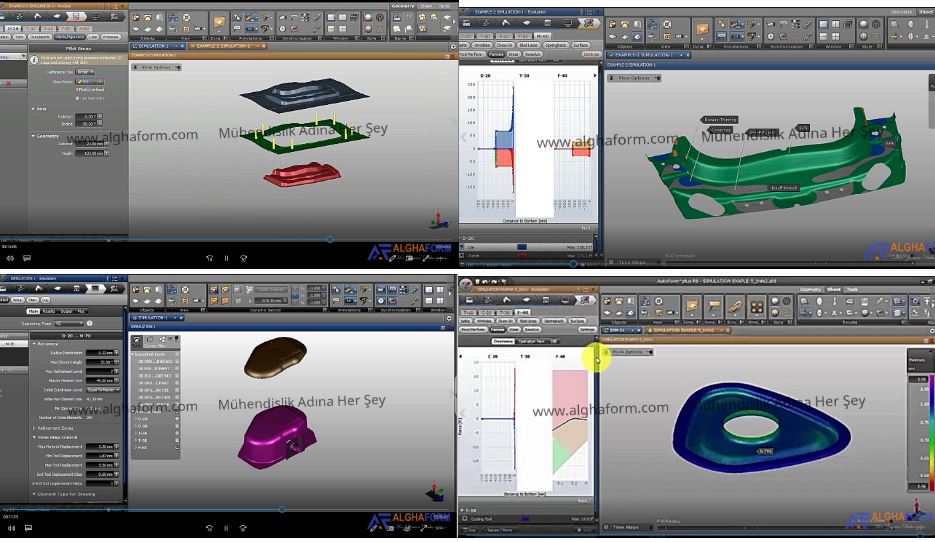Screen dimensions: 935x542
Task: Select the F-40 stage tab in bottom-right Evaluator
Action: [x=522, y=312]
